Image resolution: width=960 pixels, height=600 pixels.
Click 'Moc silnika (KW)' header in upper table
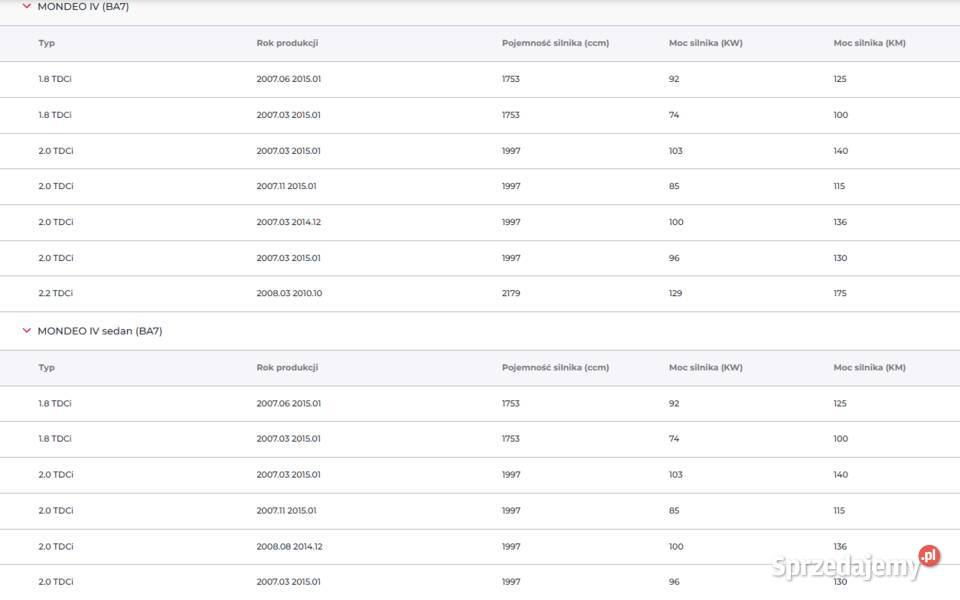[x=705, y=43]
